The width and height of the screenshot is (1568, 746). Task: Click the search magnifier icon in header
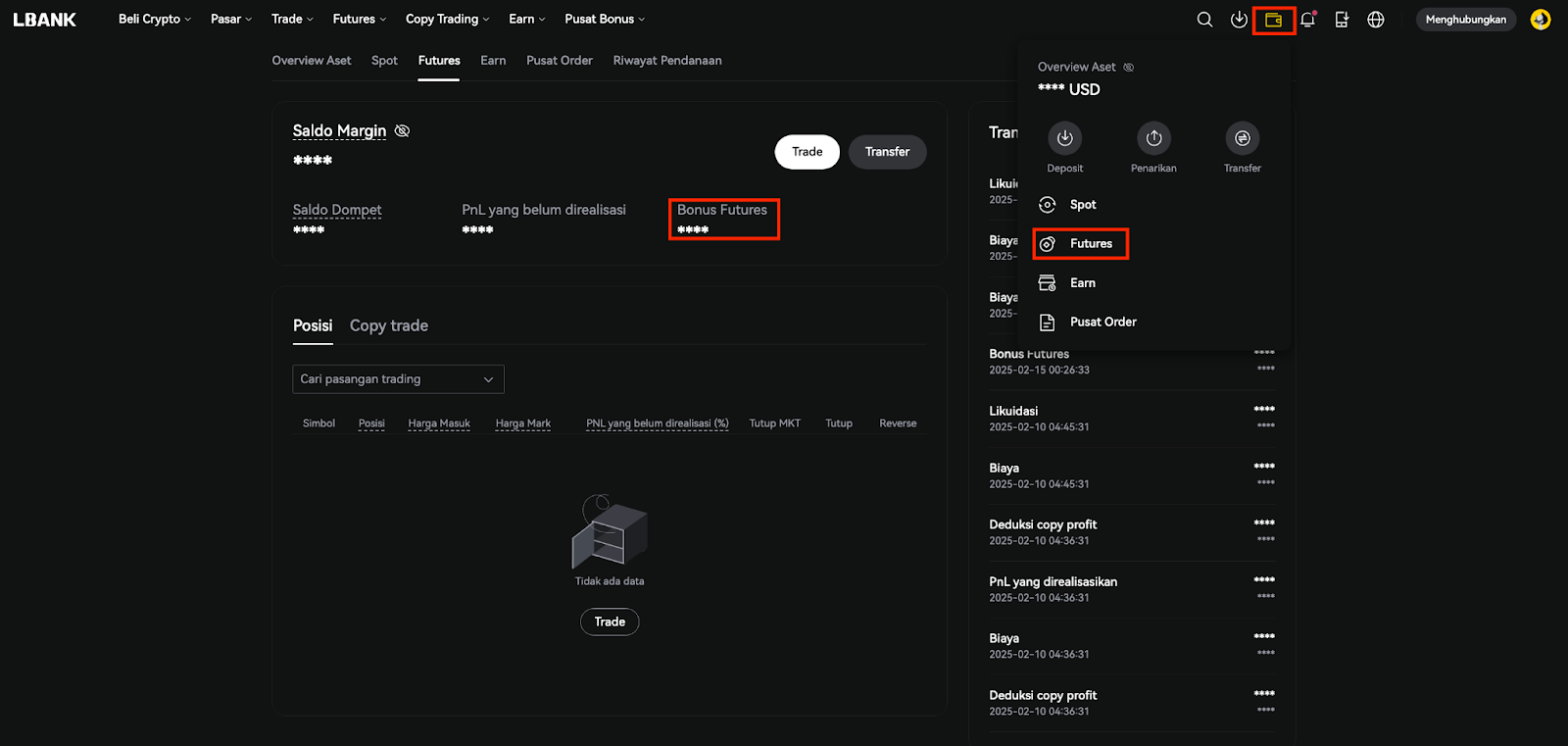click(1204, 20)
